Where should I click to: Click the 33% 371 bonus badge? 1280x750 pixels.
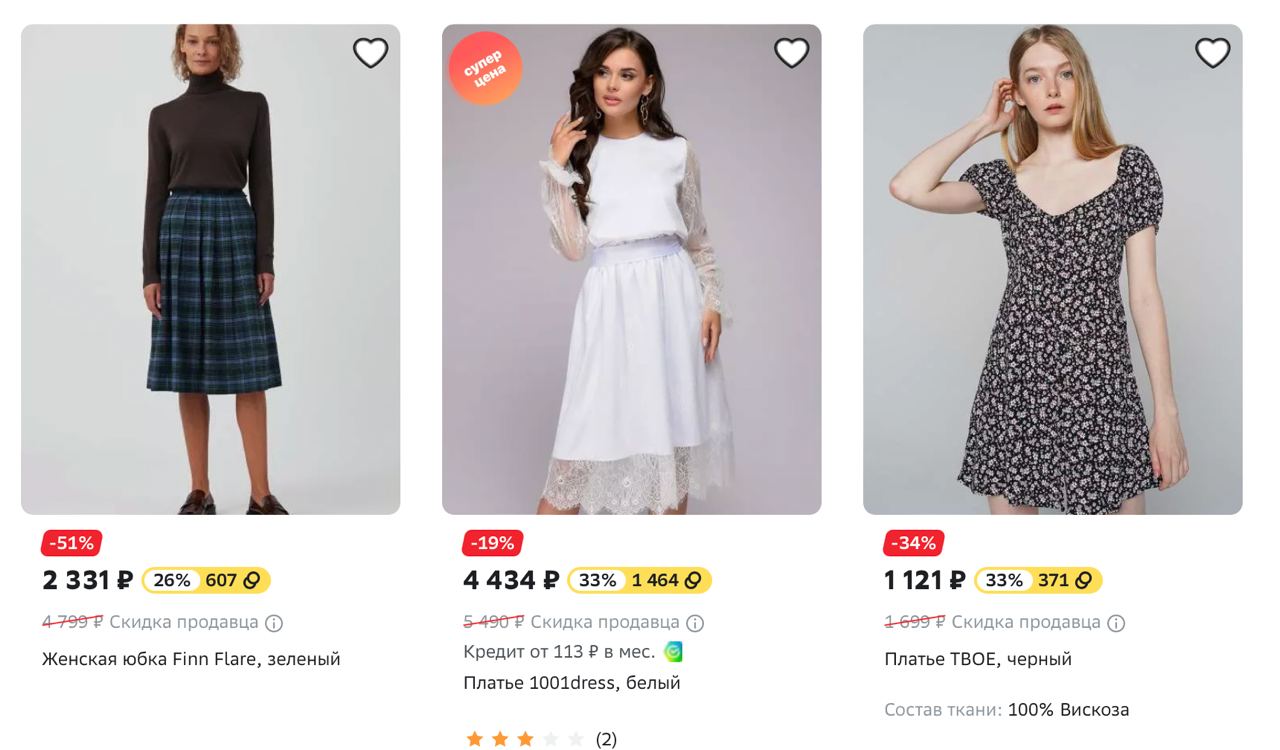pos(1038,580)
